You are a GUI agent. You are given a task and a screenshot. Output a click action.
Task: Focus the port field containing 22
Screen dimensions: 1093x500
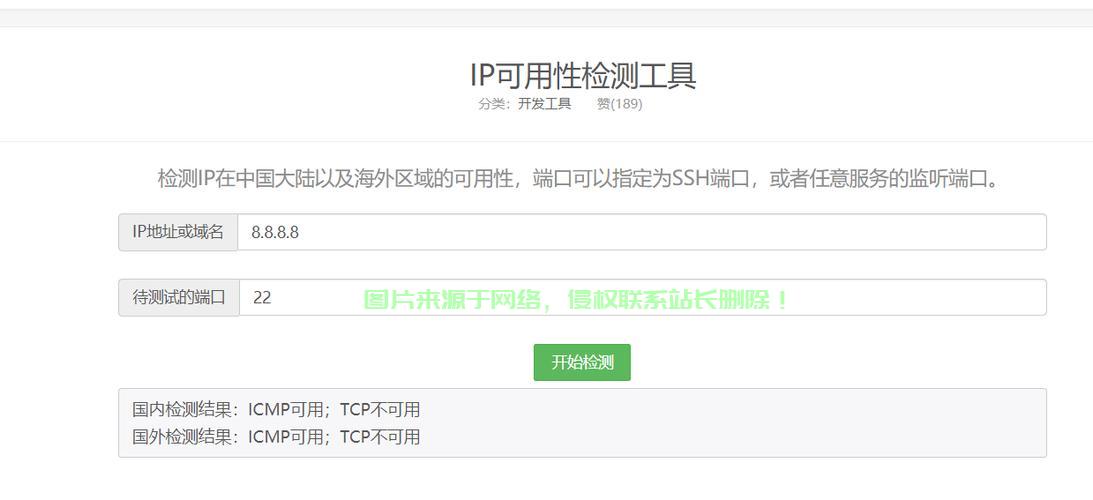click(643, 298)
